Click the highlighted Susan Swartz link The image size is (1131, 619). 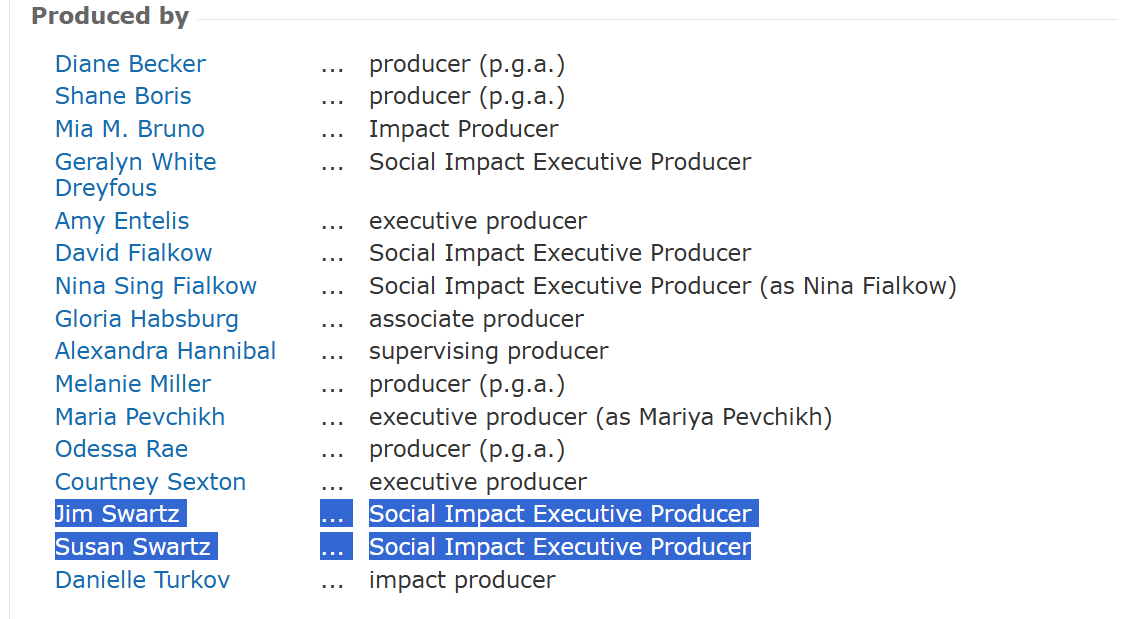pos(133,547)
